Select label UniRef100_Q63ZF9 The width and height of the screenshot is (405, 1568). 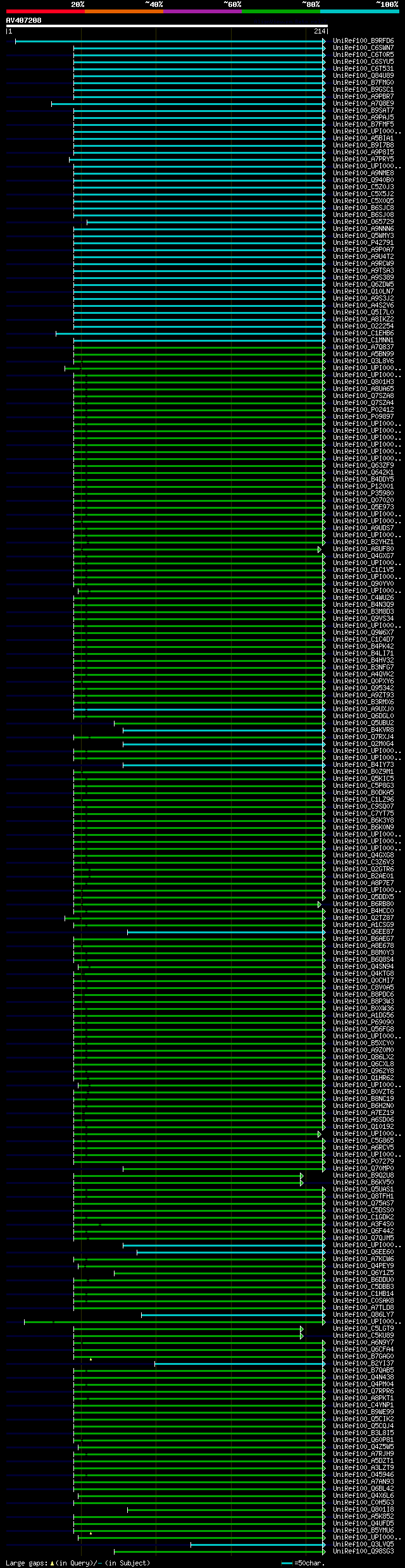(363, 466)
